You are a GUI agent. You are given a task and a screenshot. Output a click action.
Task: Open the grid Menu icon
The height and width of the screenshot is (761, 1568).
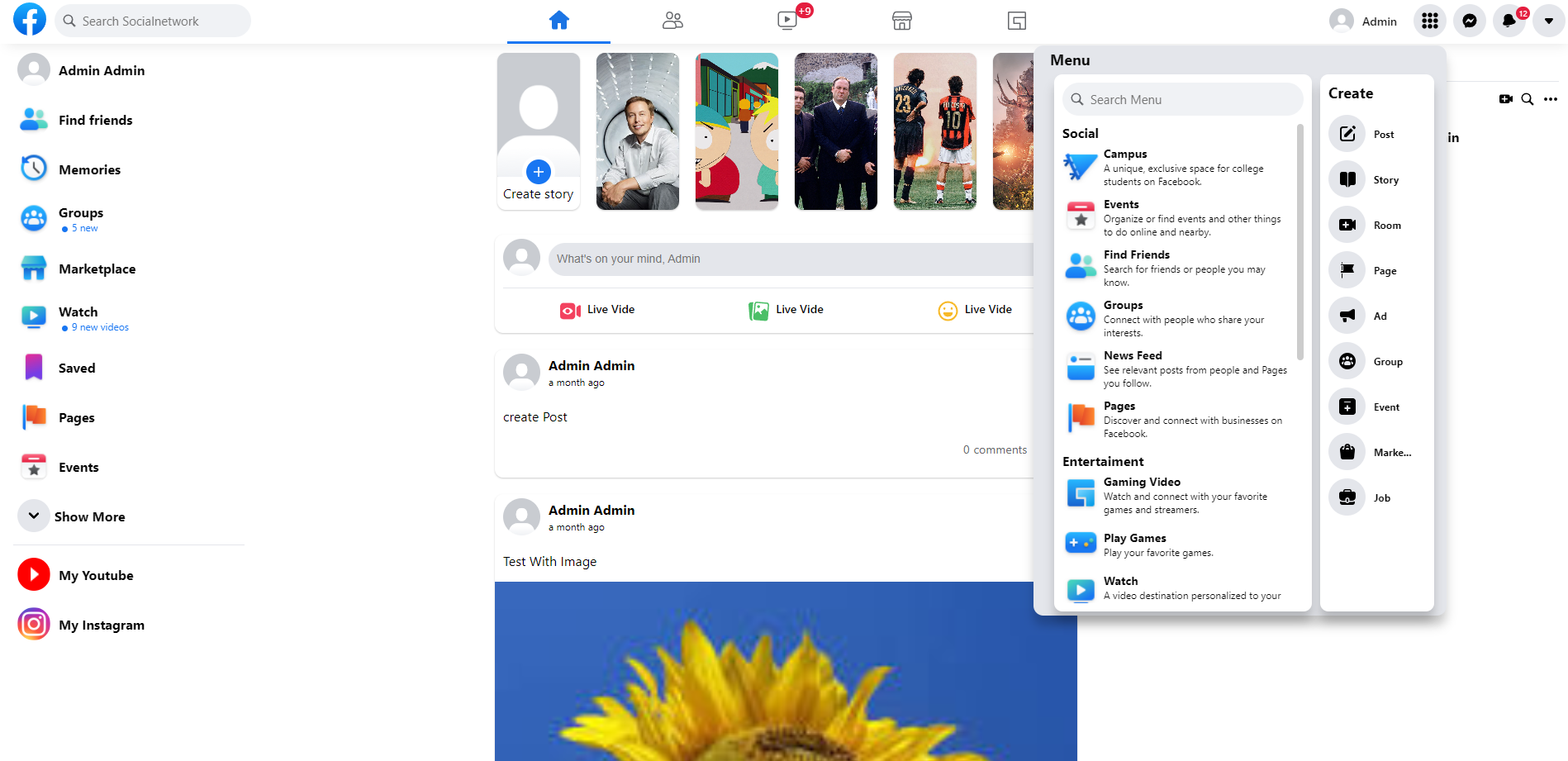1430,21
